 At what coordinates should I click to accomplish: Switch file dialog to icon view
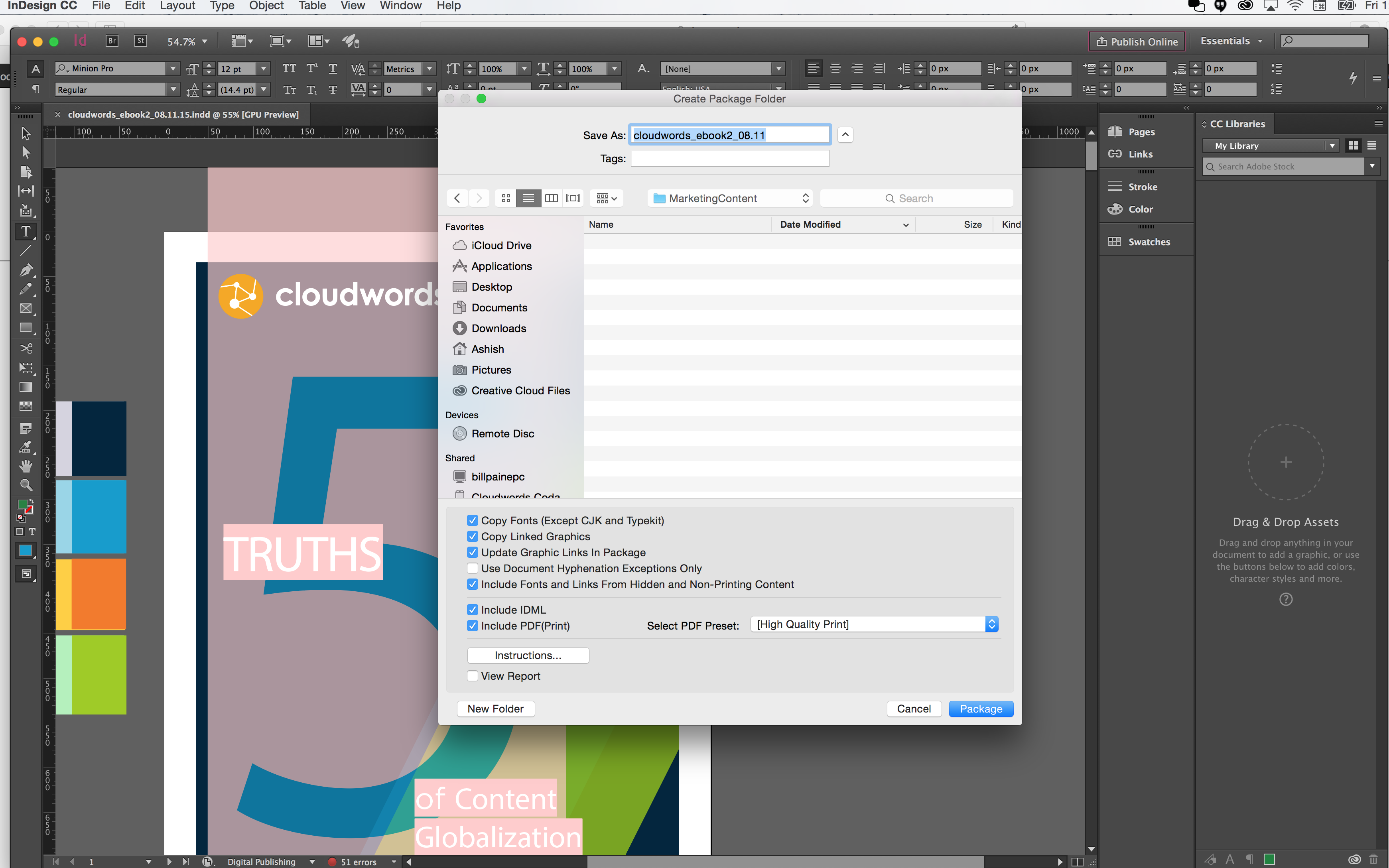(x=505, y=198)
